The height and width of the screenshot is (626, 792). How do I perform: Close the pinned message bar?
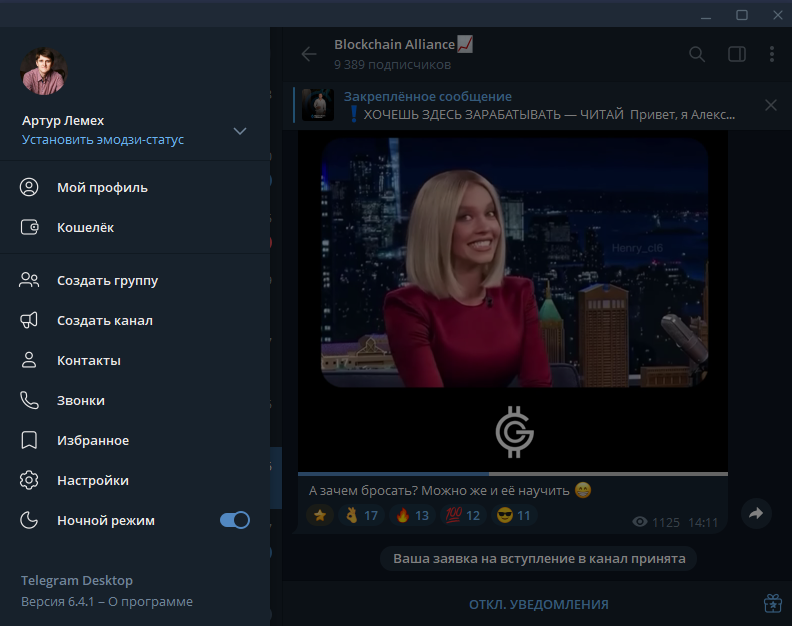[771, 105]
